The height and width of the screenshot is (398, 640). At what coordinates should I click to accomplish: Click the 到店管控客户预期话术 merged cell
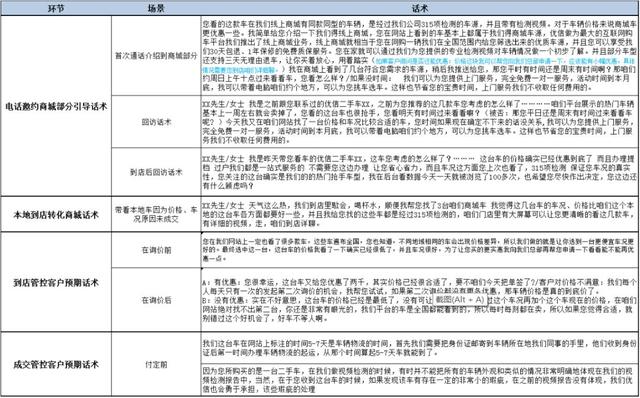pyautogui.click(x=56, y=282)
